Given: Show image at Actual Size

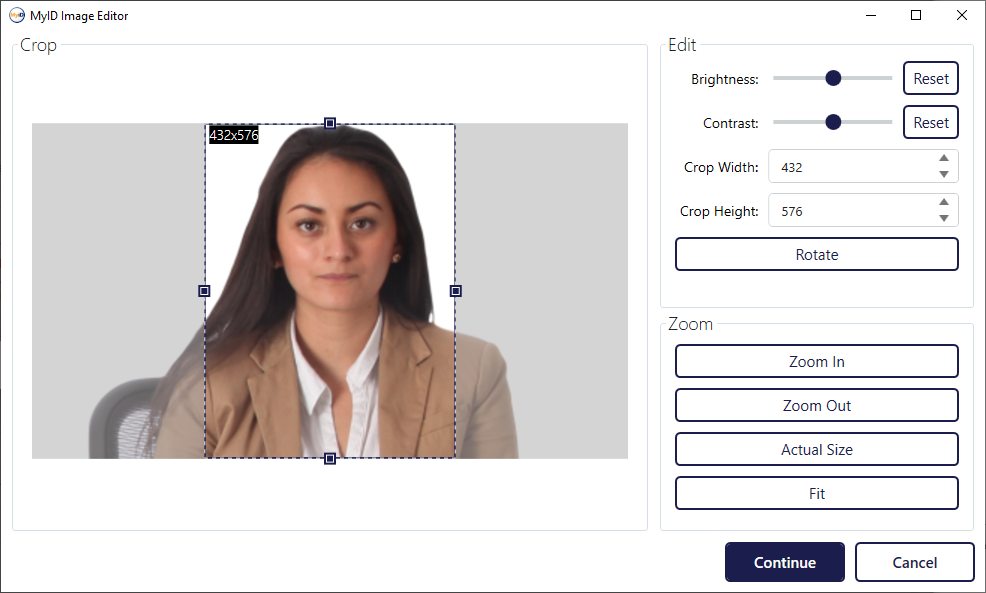Looking at the screenshot, I should (816, 450).
